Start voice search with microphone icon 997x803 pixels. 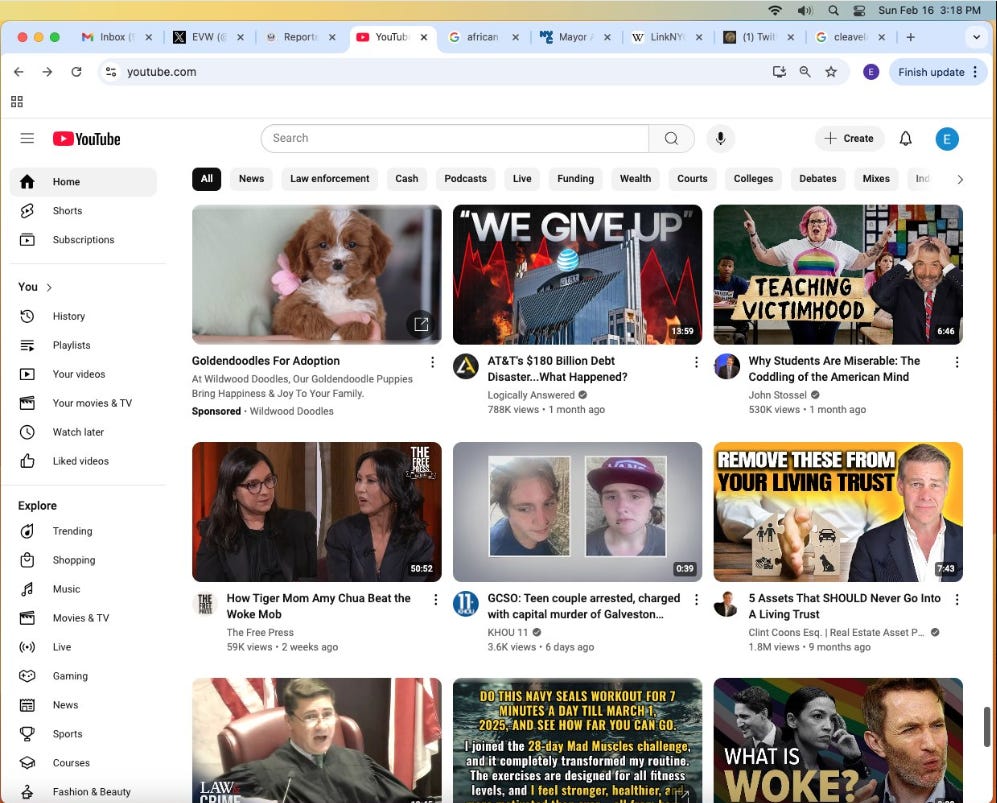tap(720, 138)
